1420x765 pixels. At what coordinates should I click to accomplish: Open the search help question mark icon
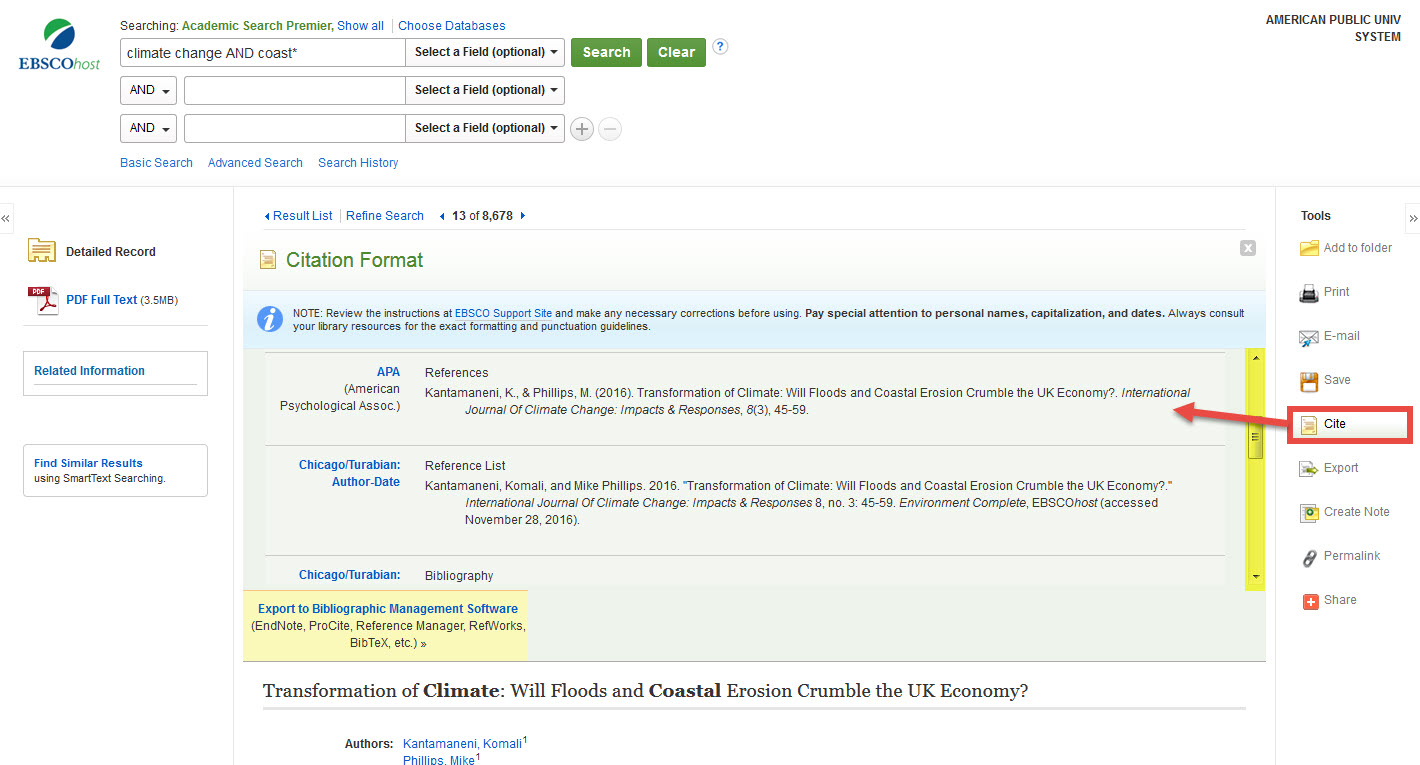(720, 46)
